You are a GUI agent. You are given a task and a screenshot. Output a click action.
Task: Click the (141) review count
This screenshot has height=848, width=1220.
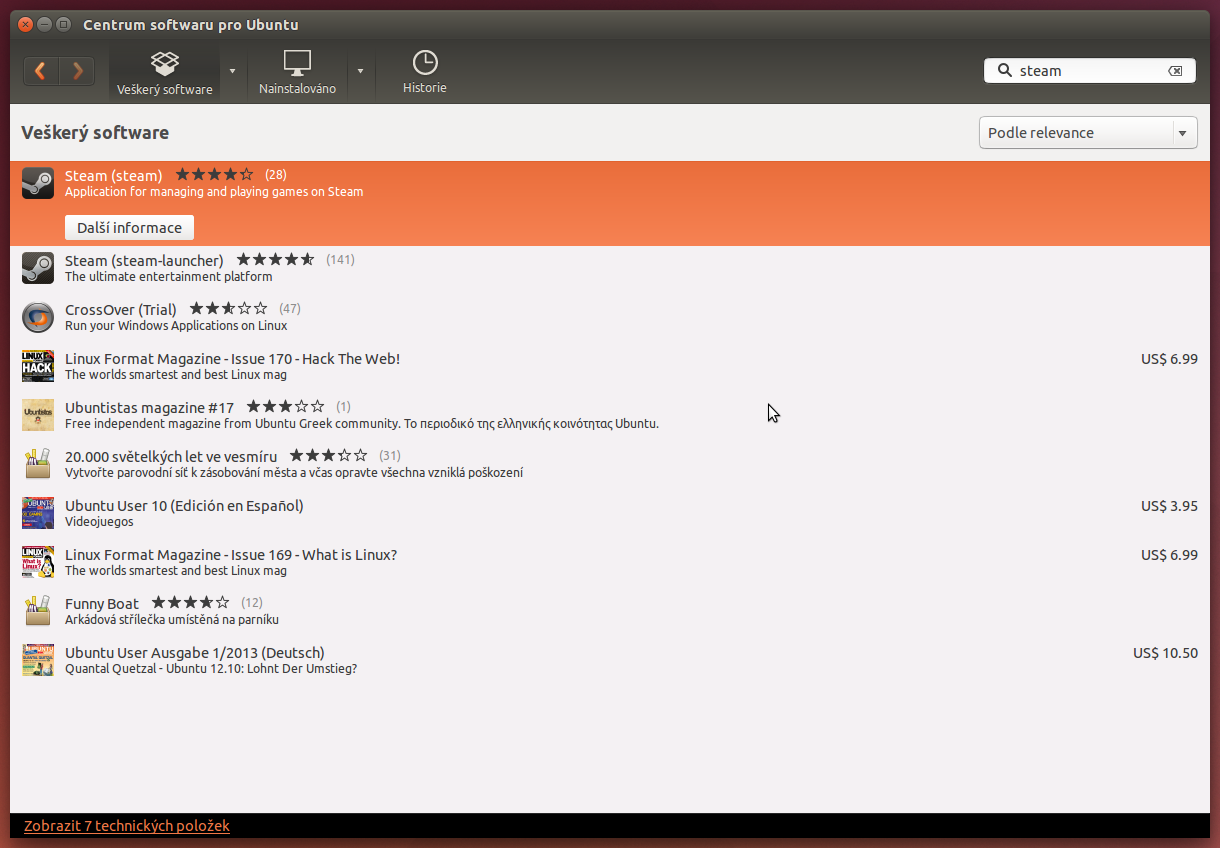click(340, 260)
